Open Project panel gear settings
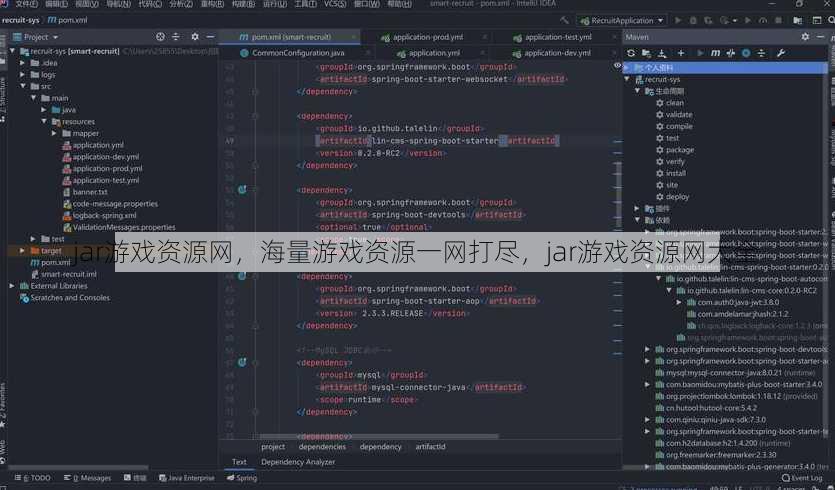 point(195,37)
